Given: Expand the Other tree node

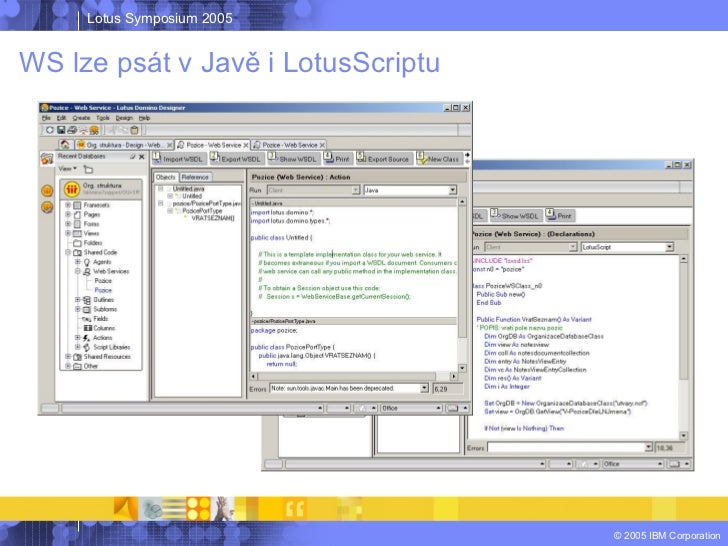Looking at the screenshot, I should [x=68, y=366].
